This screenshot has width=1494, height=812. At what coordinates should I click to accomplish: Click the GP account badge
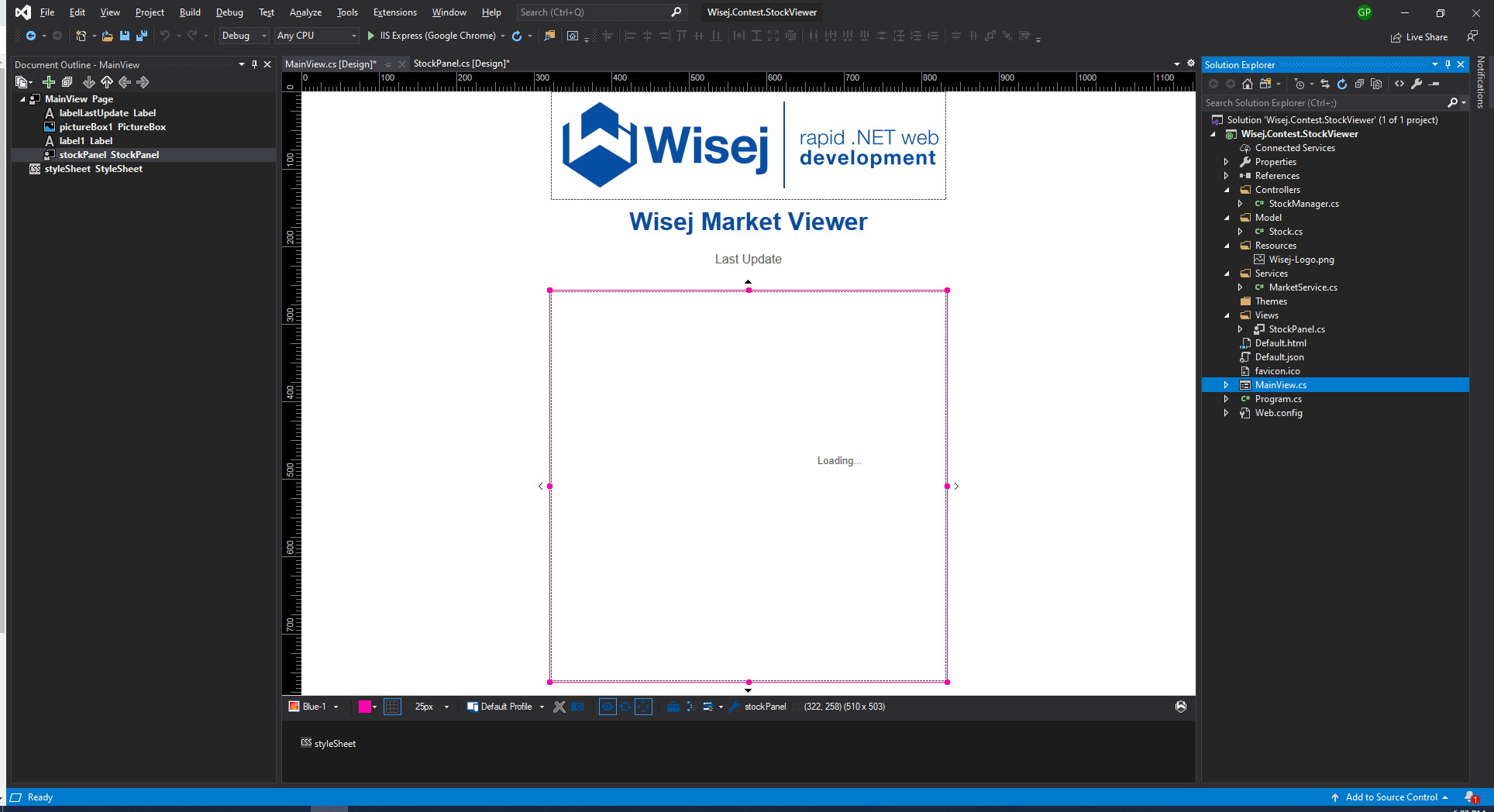(x=1365, y=12)
